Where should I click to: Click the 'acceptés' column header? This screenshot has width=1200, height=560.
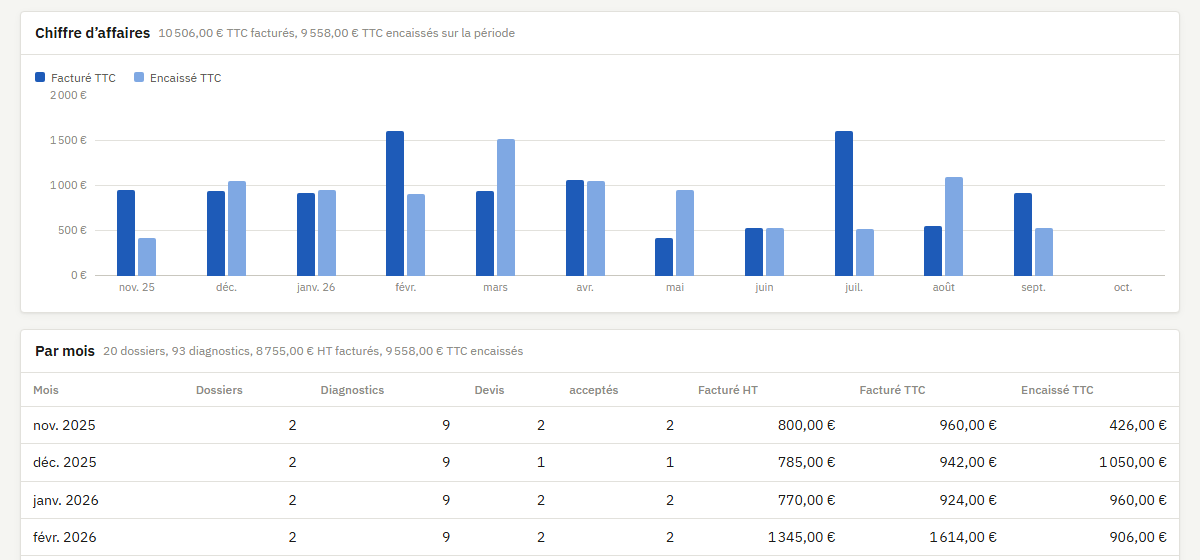pos(594,390)
